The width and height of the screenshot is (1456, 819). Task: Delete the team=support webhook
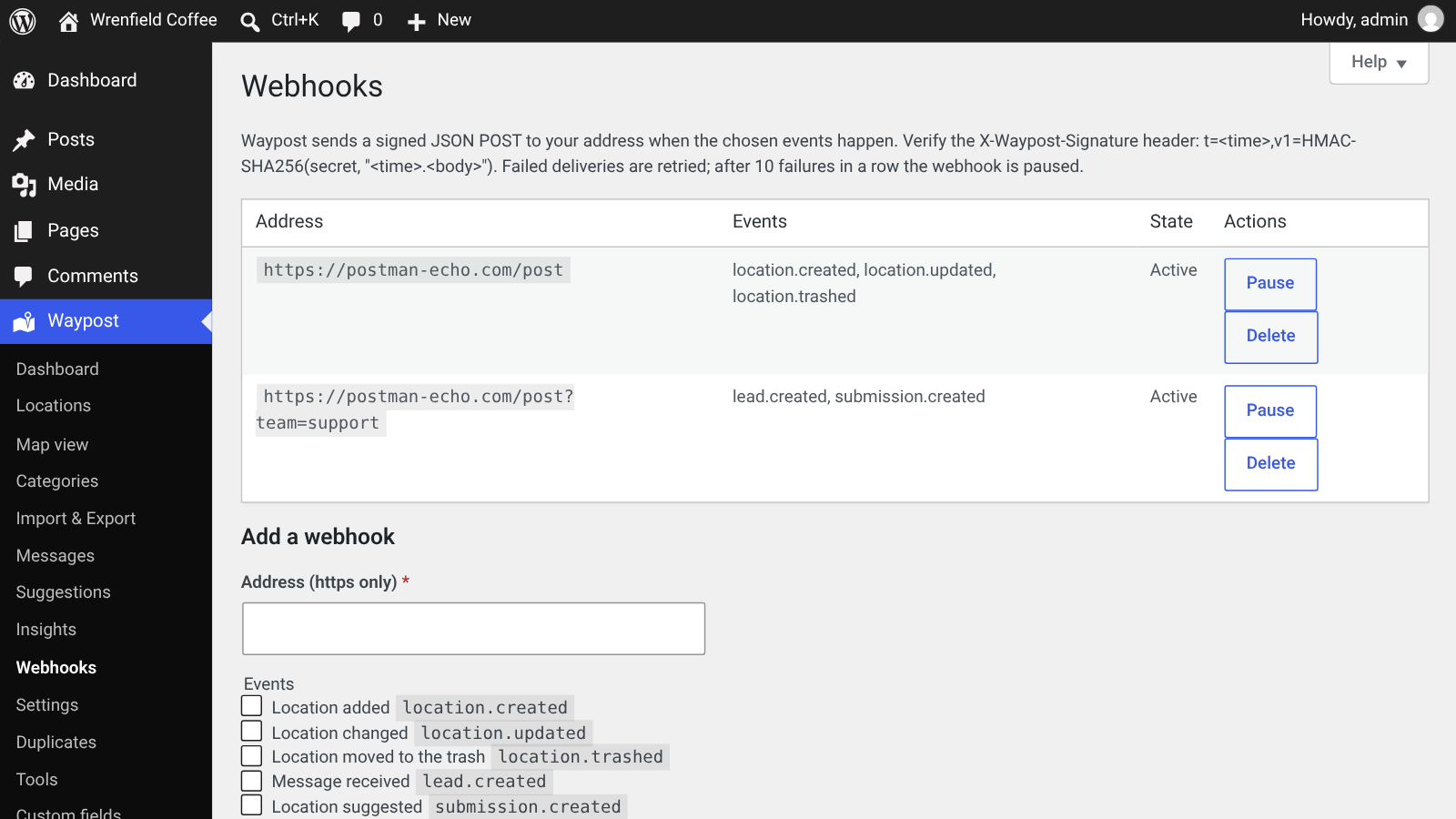[x=1271, y=464]
